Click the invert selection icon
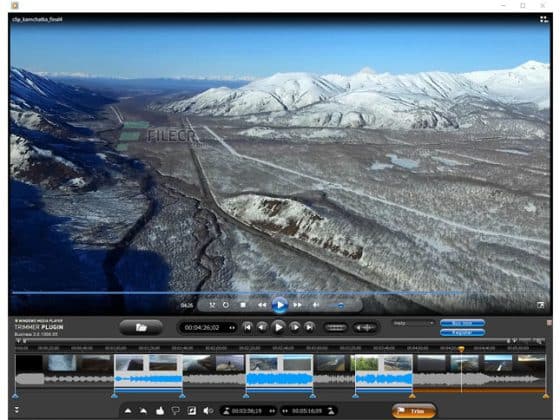Viewport: 560px width, 420px height. (x=192, y=411)
